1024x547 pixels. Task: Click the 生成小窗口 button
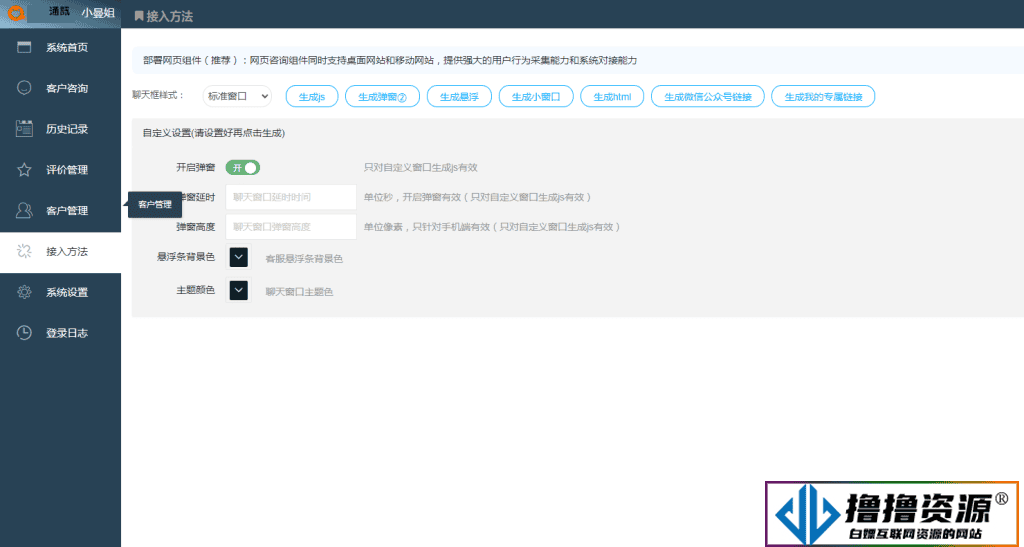(536, 97)
